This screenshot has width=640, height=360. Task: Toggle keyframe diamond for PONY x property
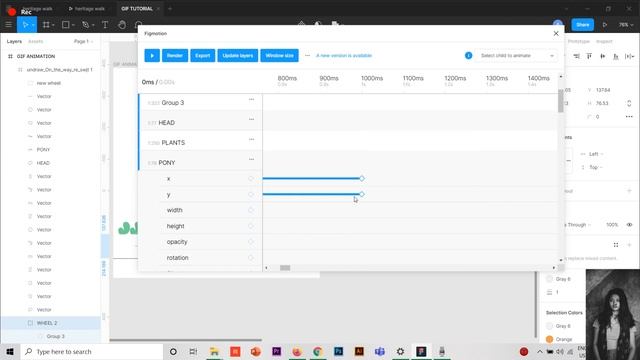pos(251,179)
